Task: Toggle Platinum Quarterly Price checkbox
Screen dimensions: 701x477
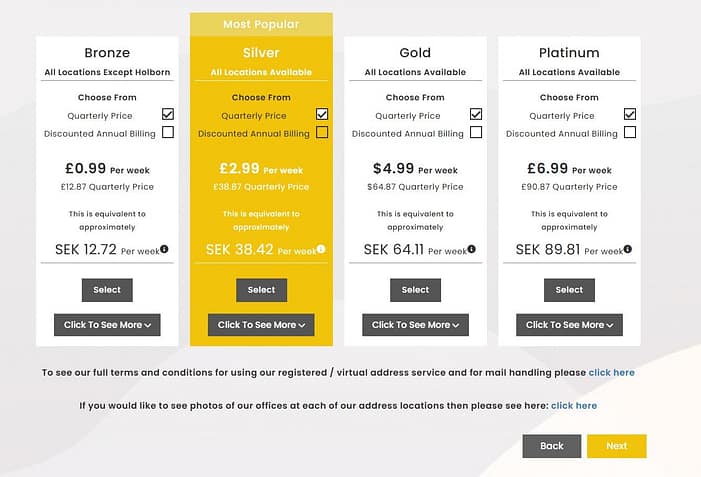Action: [x=630, y=114]
